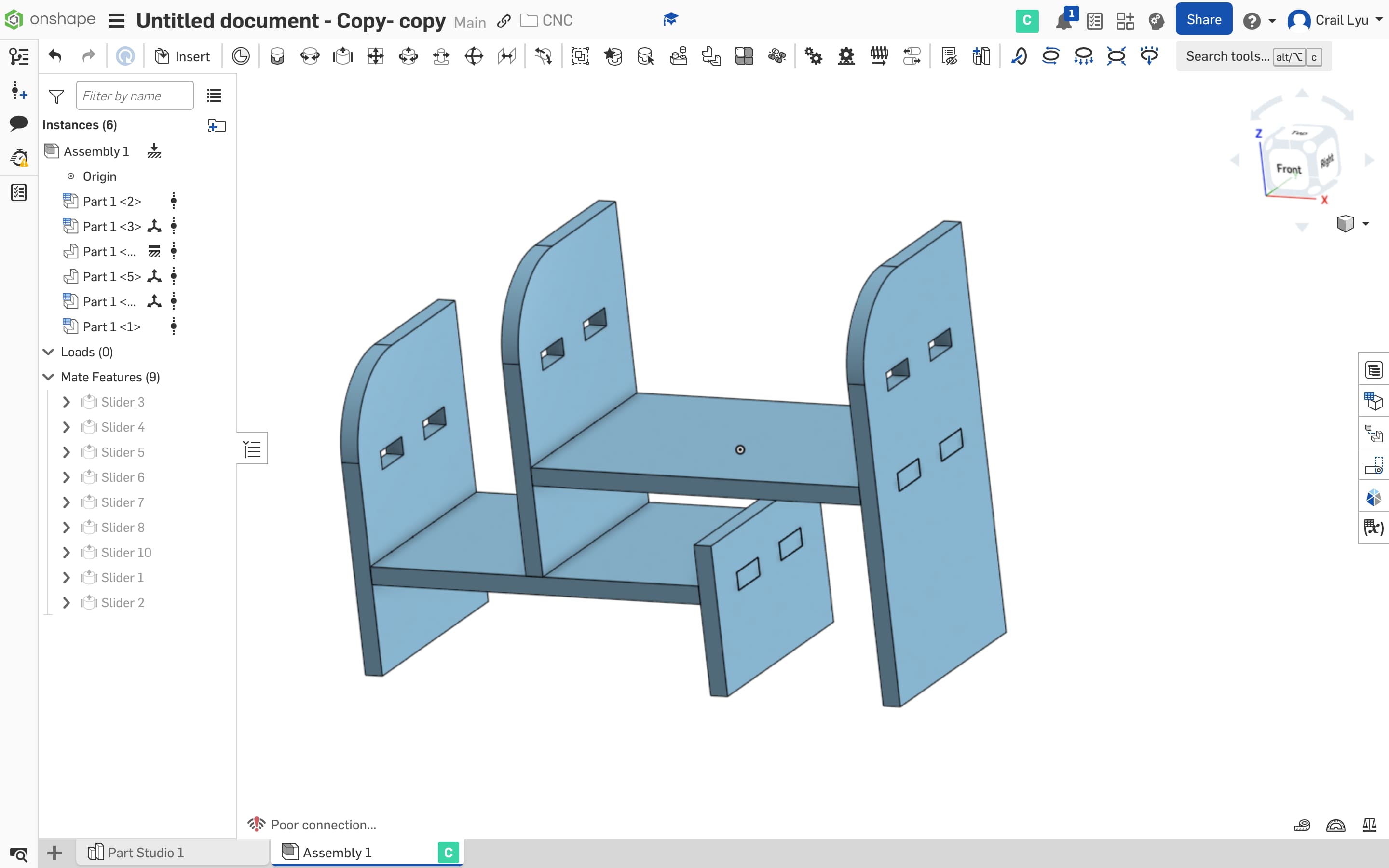Open the App Store grid icon

click(x=1125, y=21)
